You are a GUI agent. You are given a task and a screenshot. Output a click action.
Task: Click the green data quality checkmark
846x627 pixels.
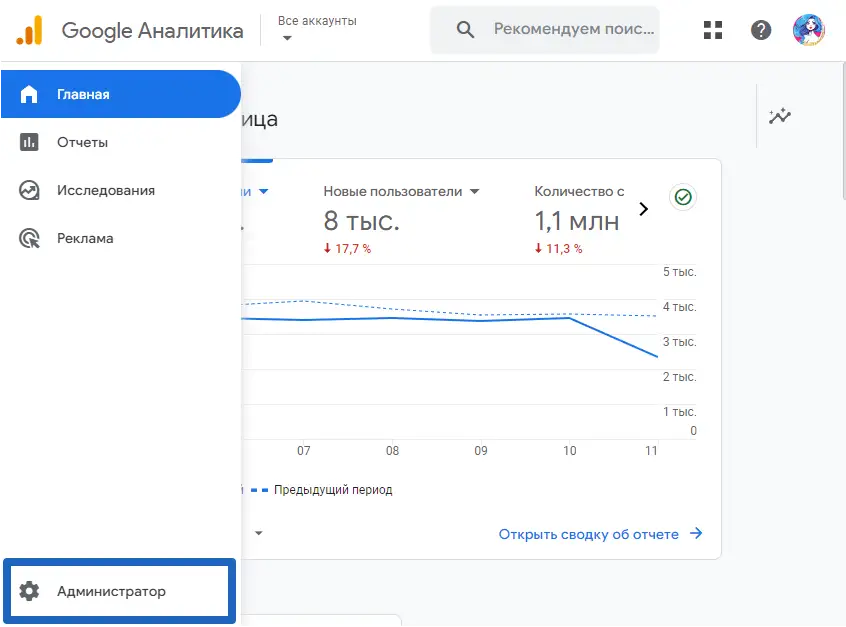point(683,197)
